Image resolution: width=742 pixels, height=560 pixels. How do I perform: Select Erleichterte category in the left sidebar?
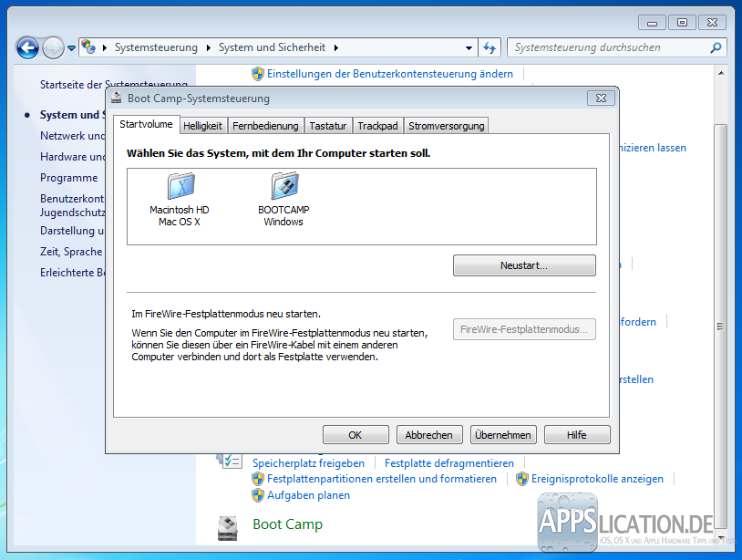[72, 273]
